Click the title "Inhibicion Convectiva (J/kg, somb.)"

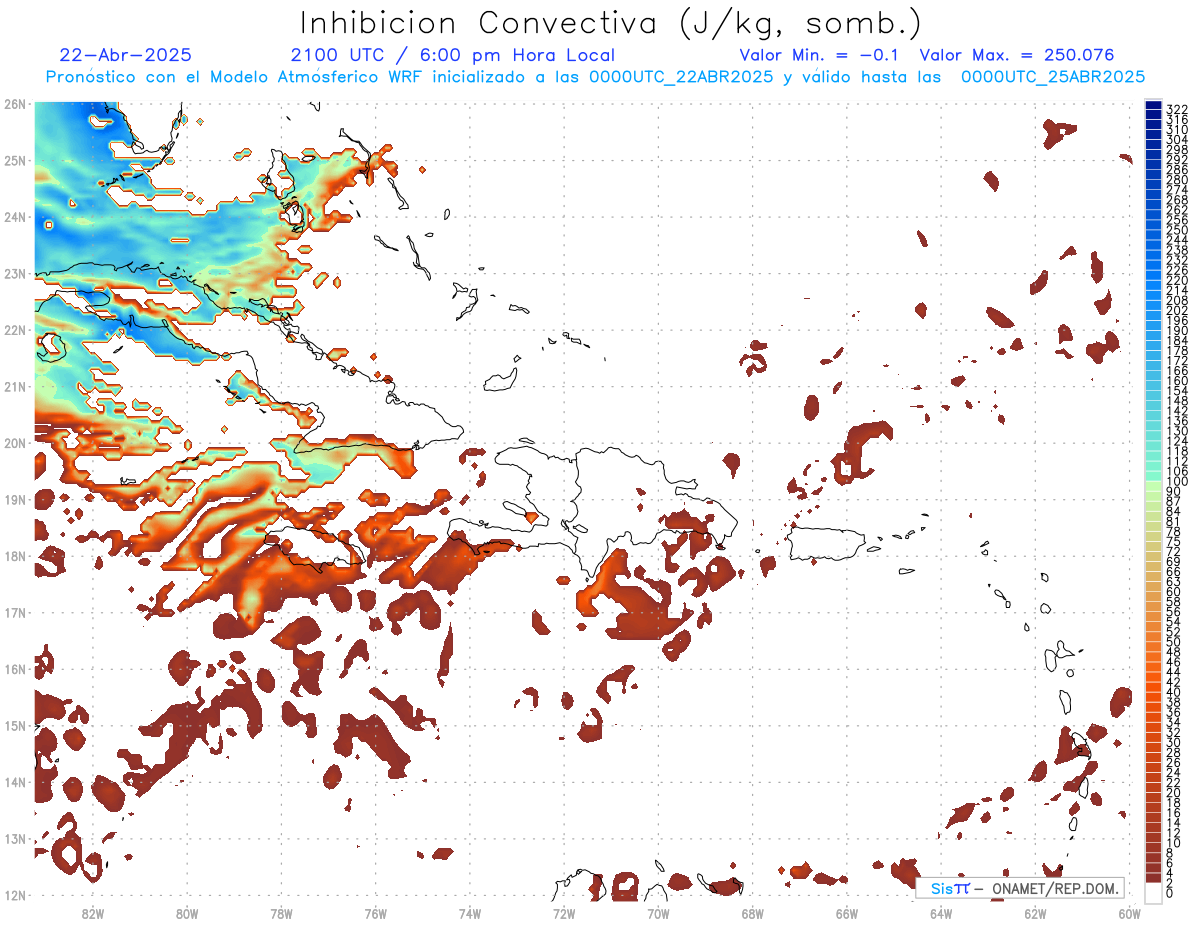(611, 23)
